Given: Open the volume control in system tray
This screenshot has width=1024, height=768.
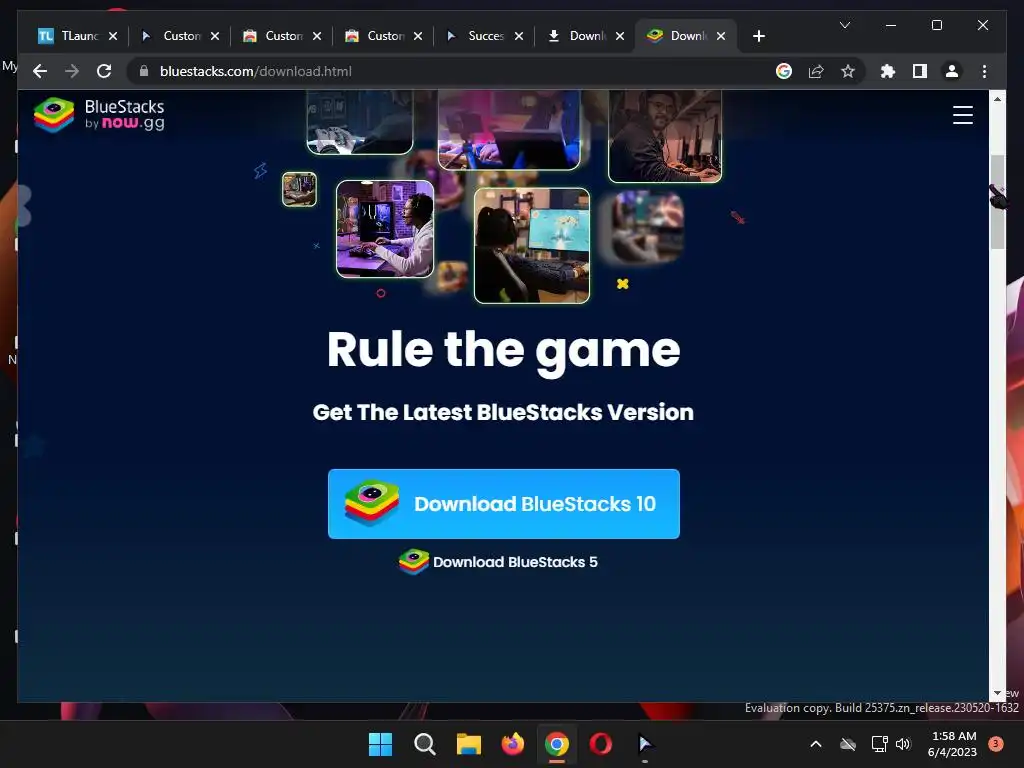Looking at the screenshot, I should click(x=903, y=744).
